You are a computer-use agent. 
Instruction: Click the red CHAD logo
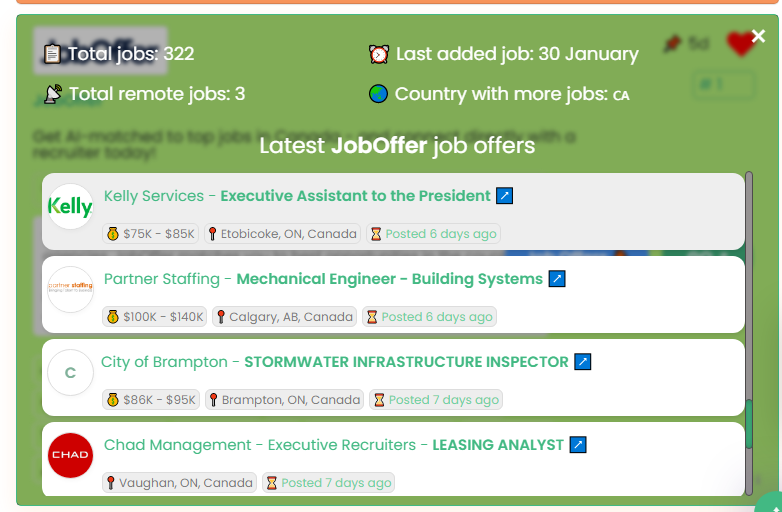click(70, 455)
